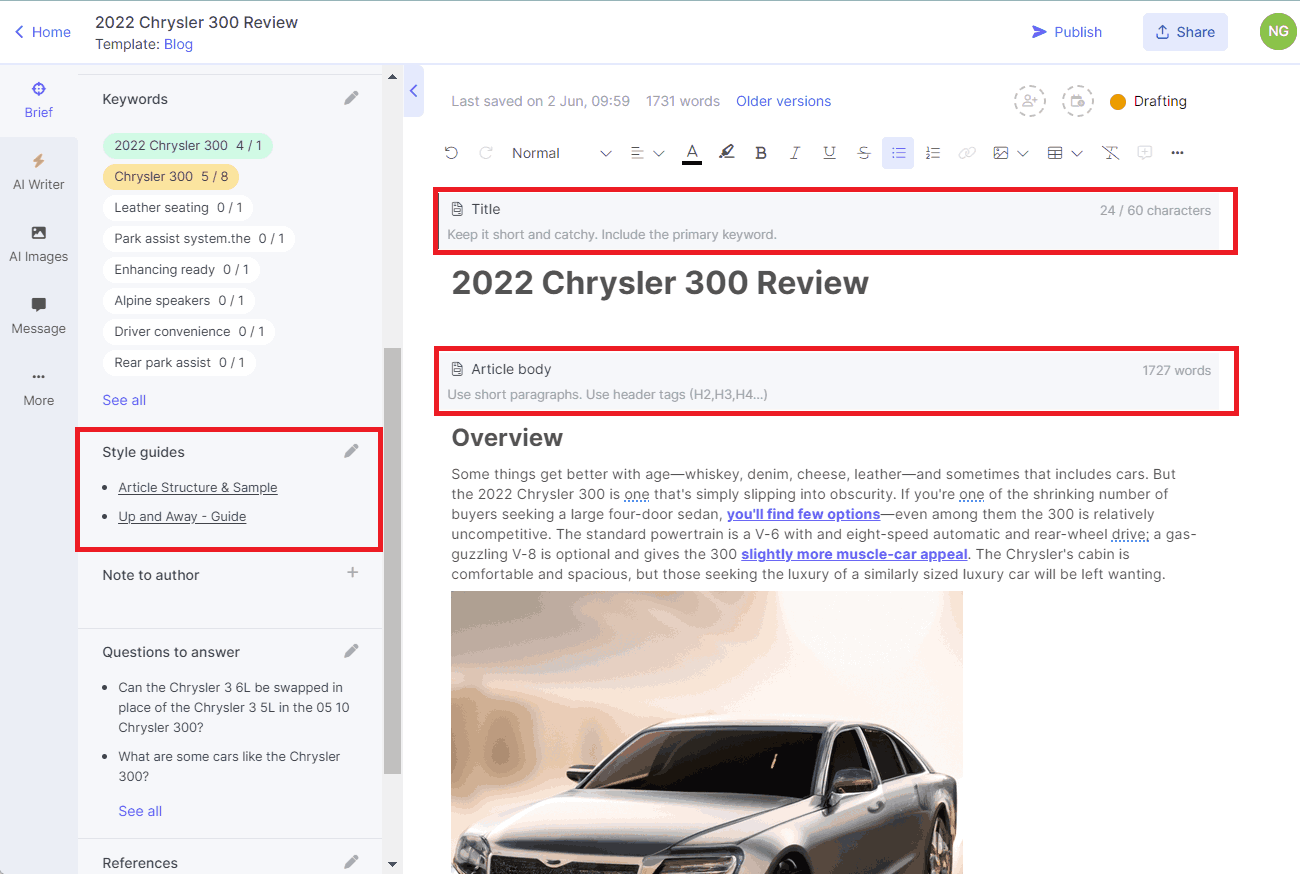Image resolution: width=1300 pixels, height=874 pixels.
Task: Toggle italic formatting
Action: 795,153
